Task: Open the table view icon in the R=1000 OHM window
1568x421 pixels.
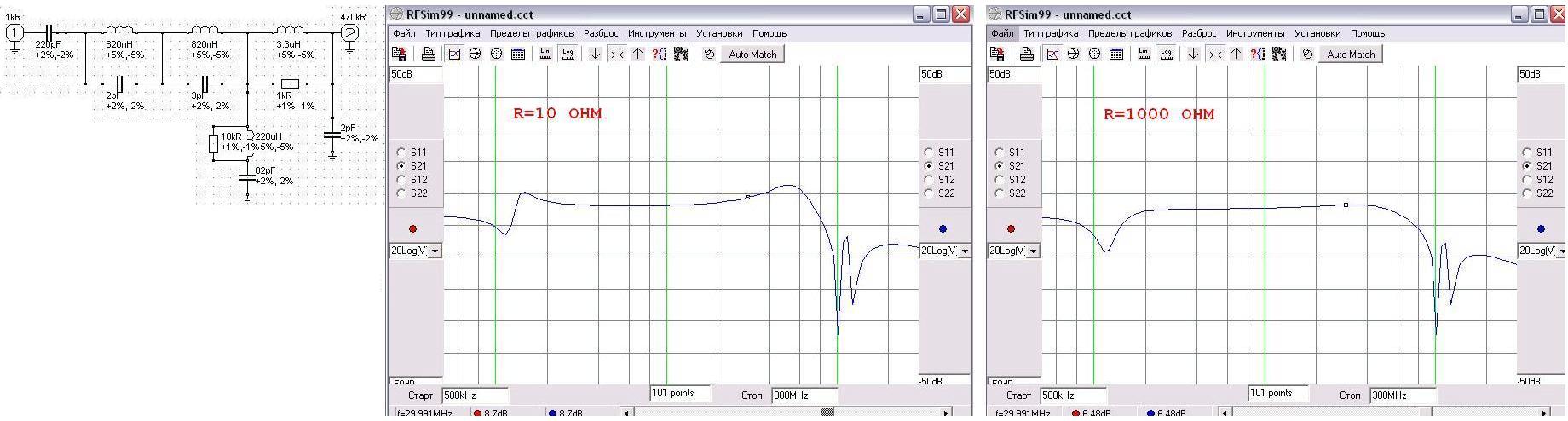Action: point(1116,54)
